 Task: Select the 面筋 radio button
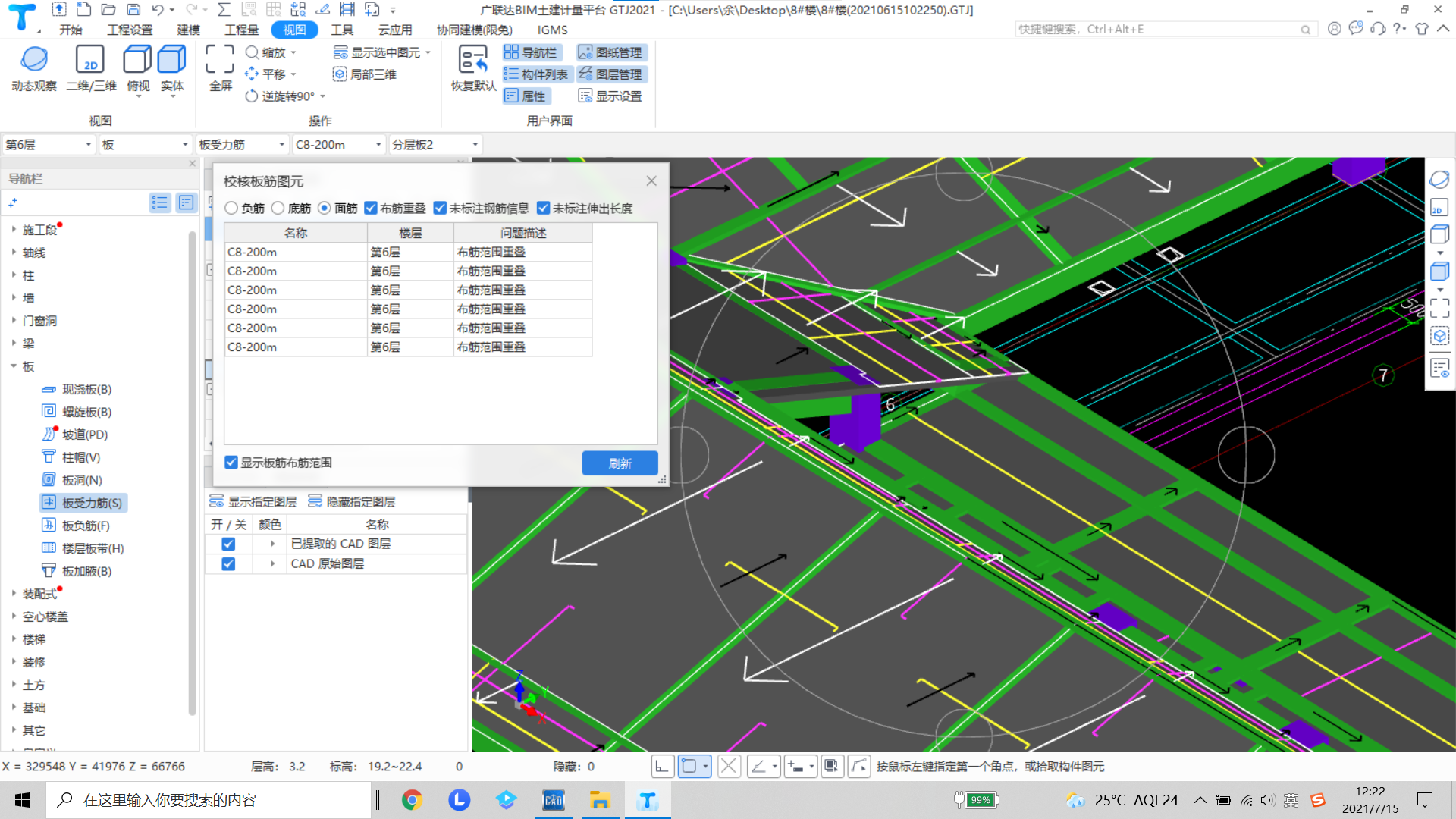click(325, 208)
